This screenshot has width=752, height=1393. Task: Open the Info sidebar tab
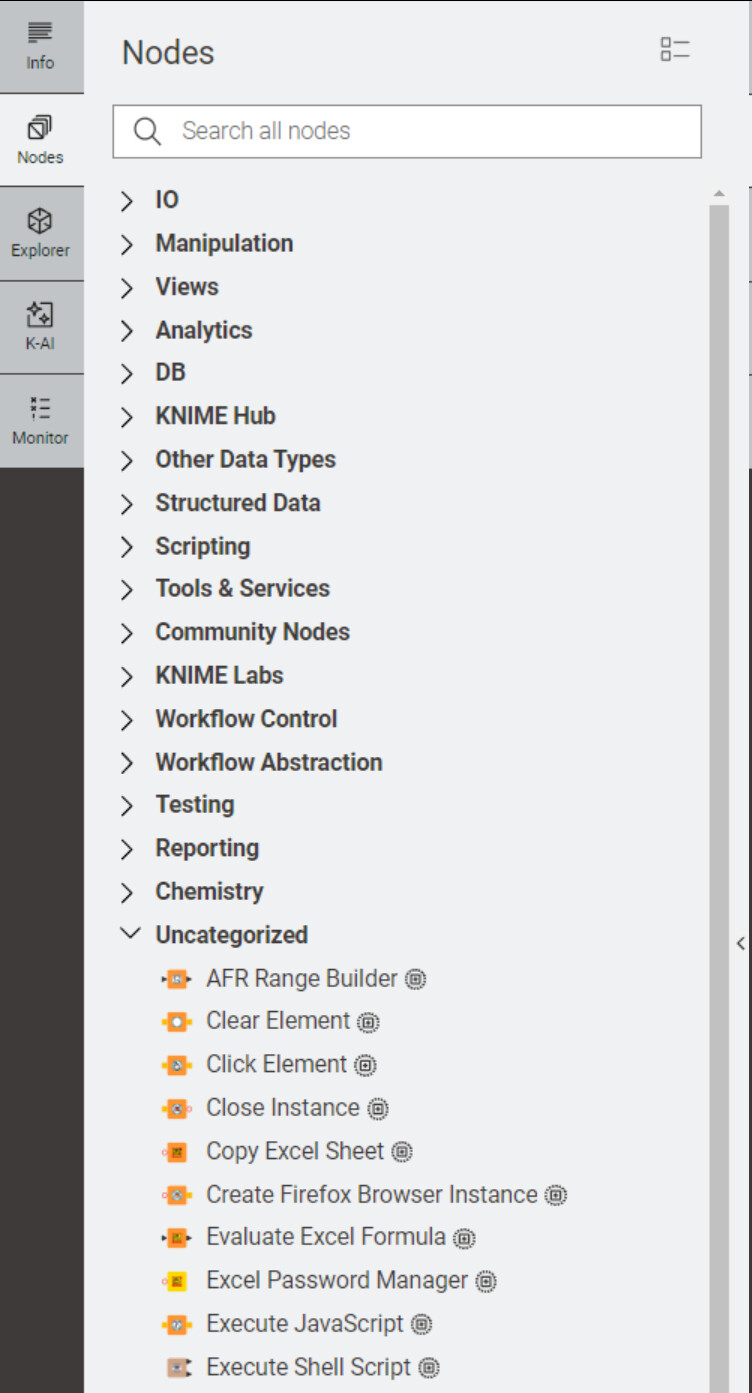tap(41, 46)
